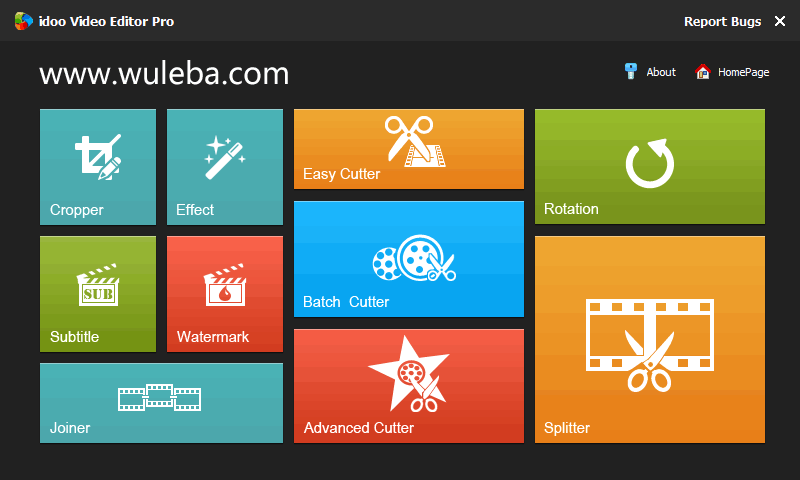800x480 pixels.
Task: Click the Report Bugs link
Action: click(722, 21)
